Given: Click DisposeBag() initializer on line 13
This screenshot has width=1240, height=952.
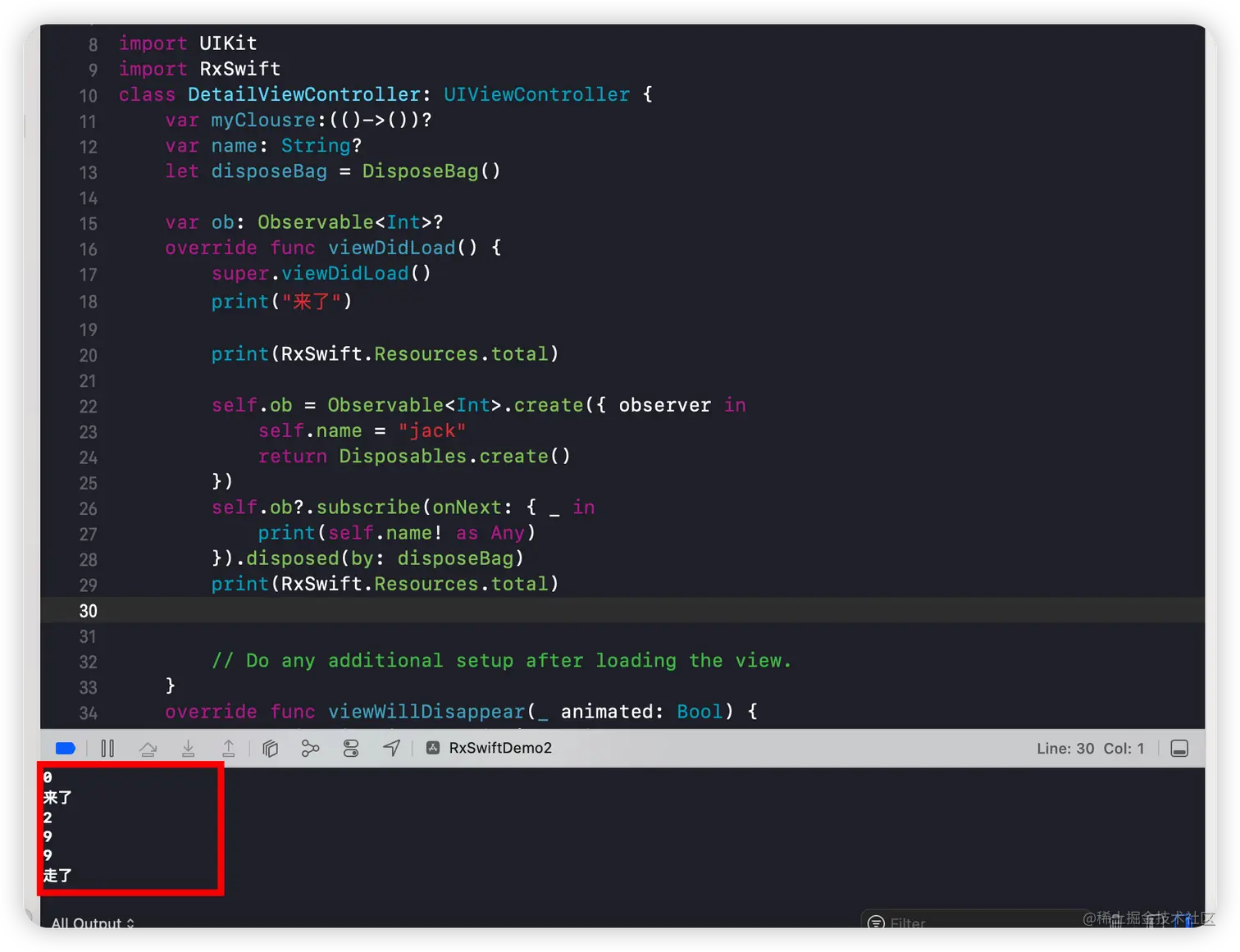Looking at the screenshot, I should (x=431, y=171).
